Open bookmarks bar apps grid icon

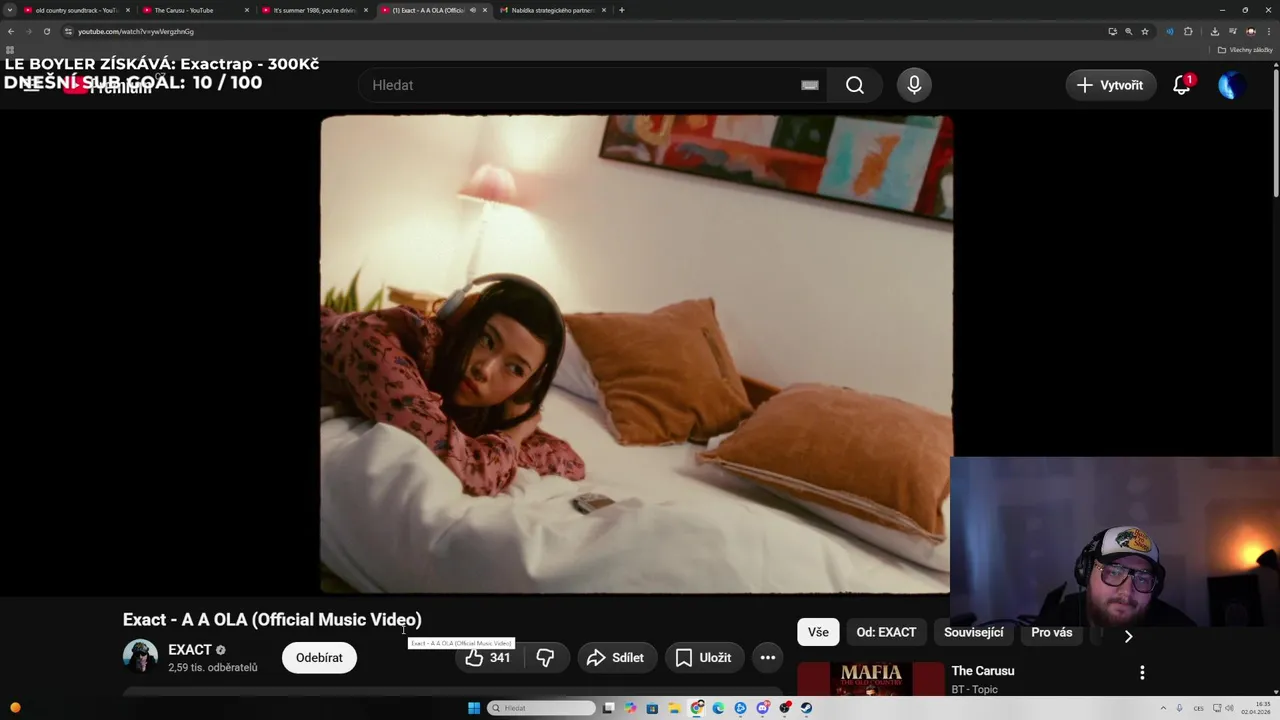coord(10,49)
